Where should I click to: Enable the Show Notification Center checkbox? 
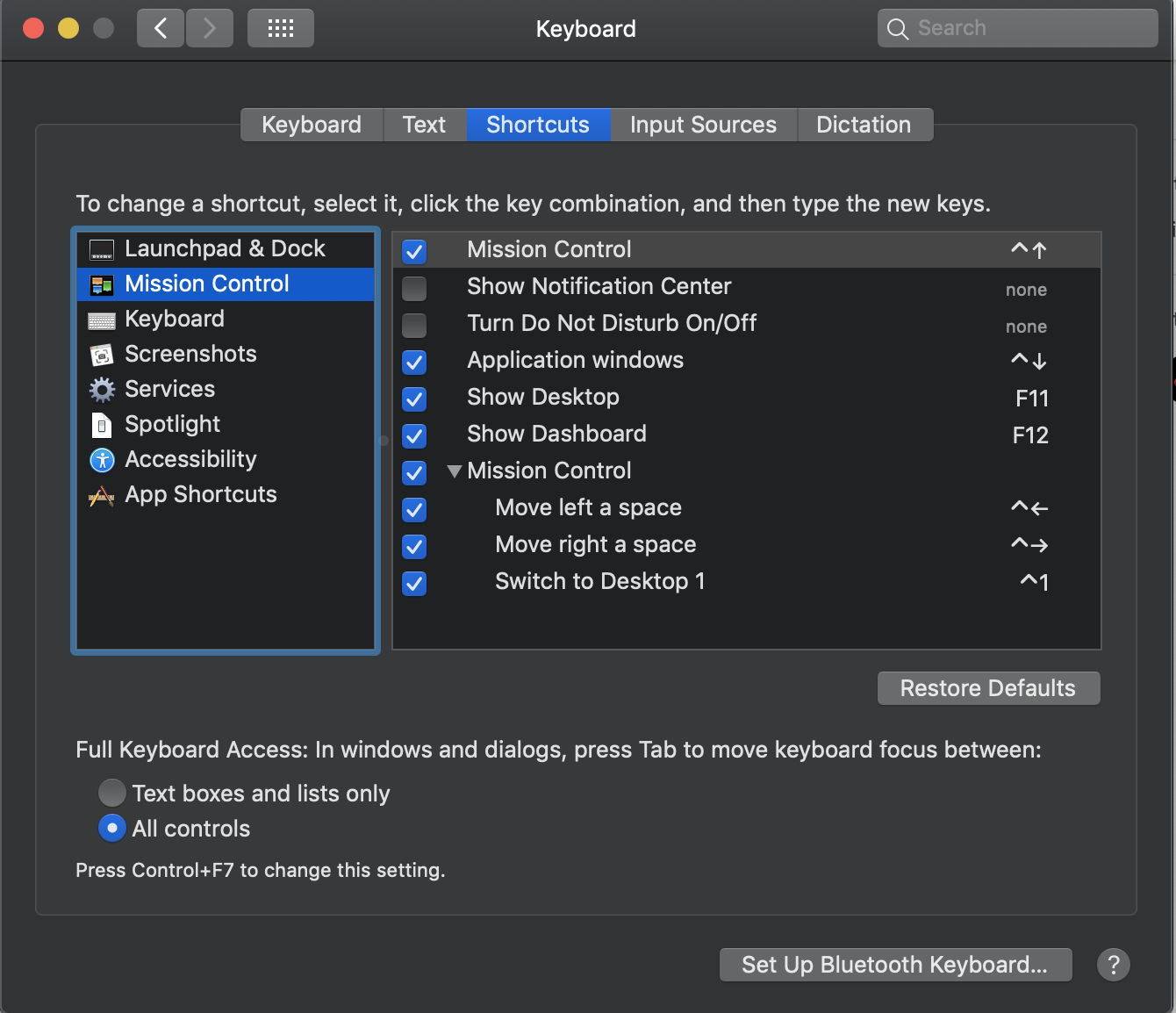coord(414,288)
